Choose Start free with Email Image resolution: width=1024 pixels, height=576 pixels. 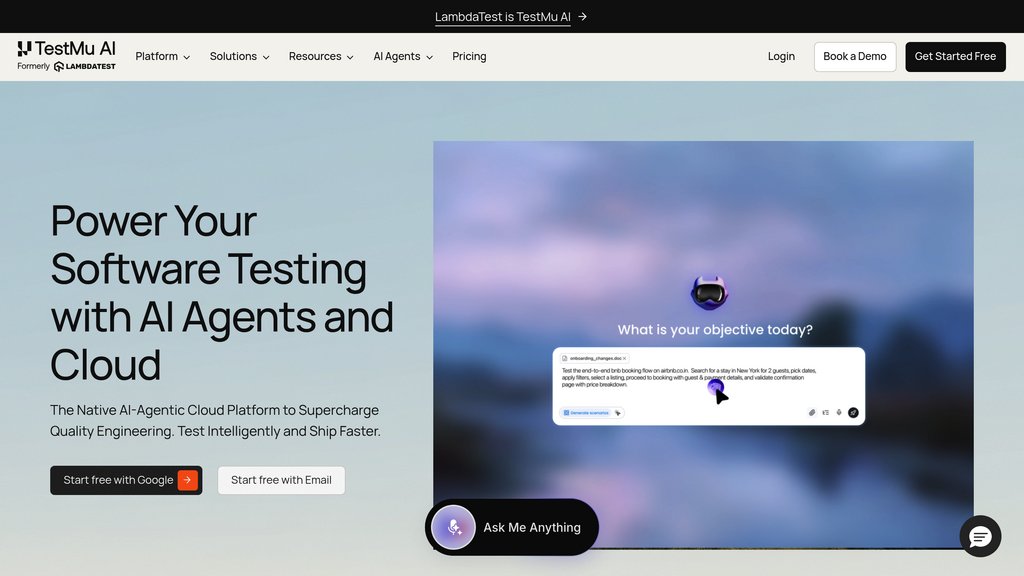point(281,480)
